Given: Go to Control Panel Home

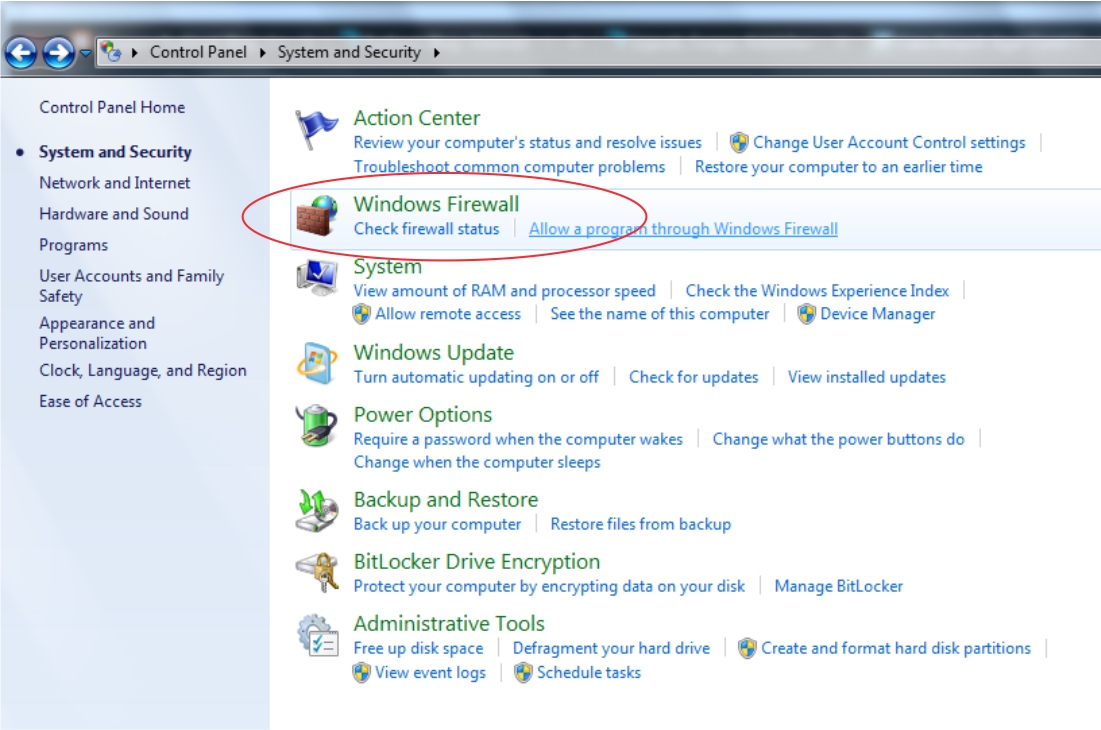Looking at the screenshot, I should tap(112, 107).
